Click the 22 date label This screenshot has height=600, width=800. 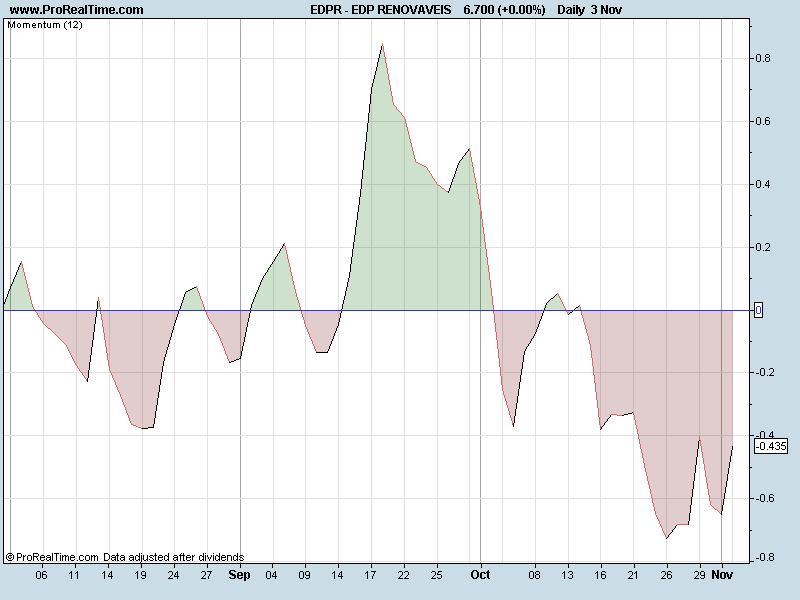point(404,576)
